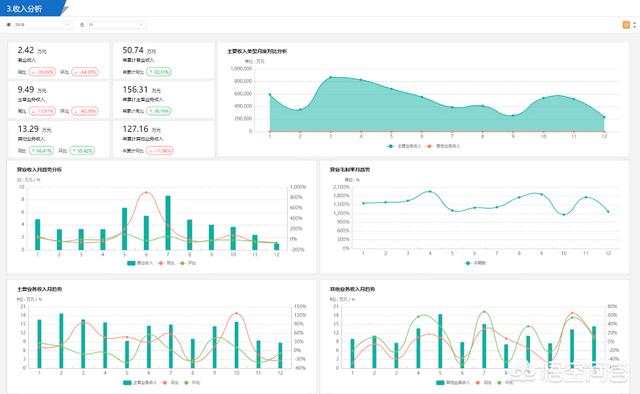Image resolution: width=640 pixels, height=394 pixels.
Task: Click the 营业毛利率月趋势 chart title
Action: coord(350,169)
